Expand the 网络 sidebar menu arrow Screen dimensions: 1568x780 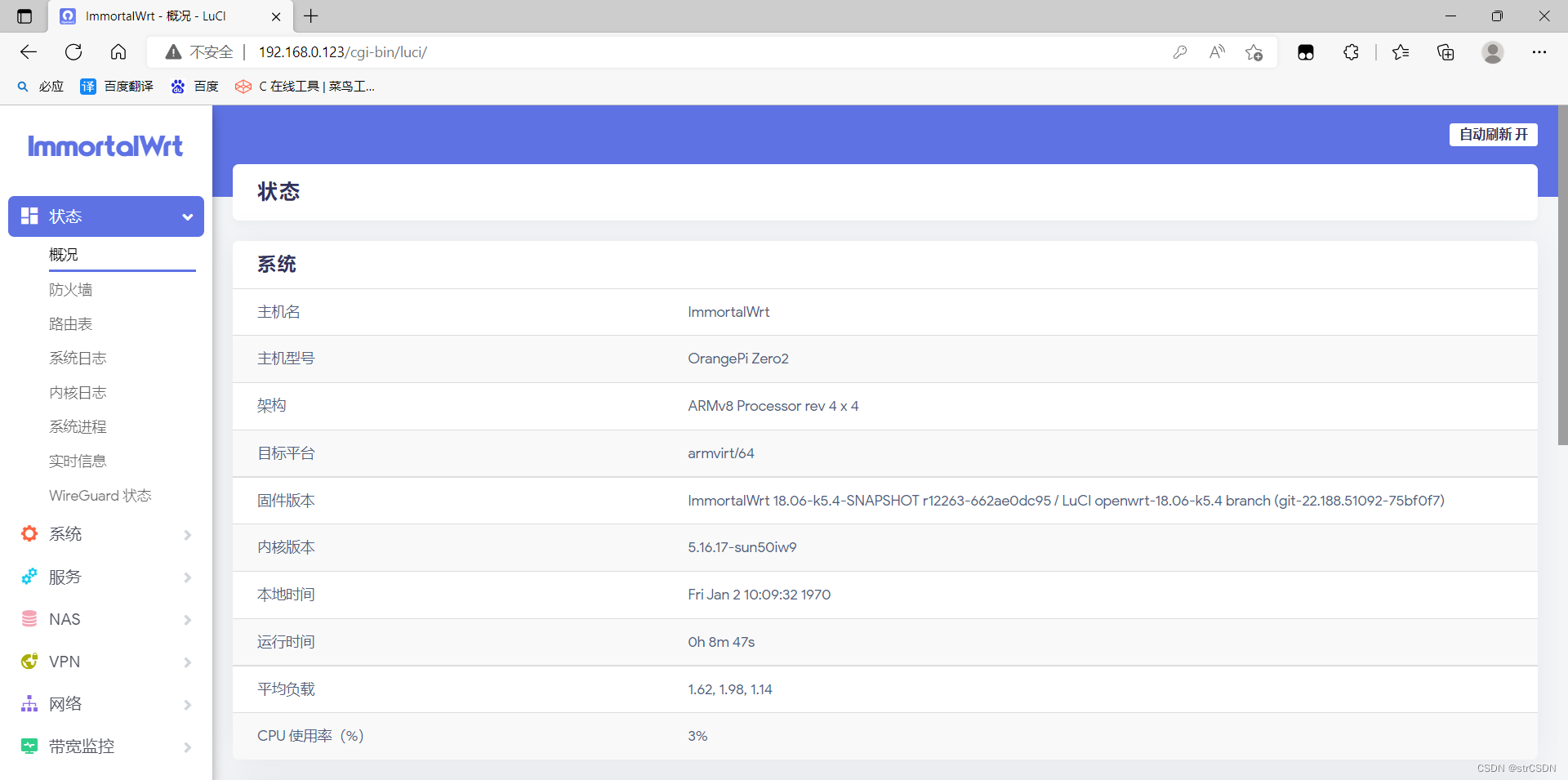(188, 705)
